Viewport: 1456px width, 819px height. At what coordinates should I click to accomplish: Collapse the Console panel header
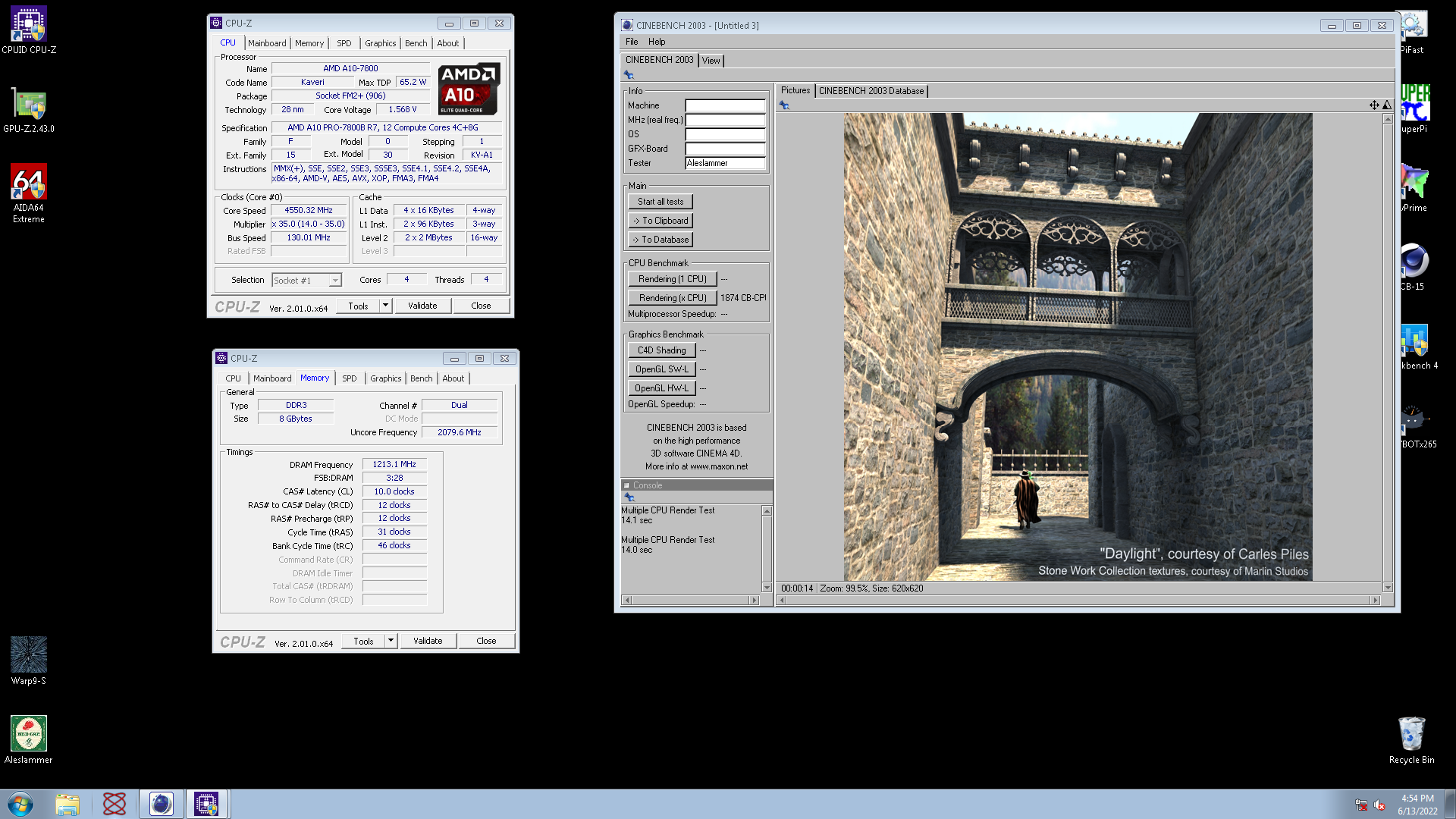pos(626,485)
